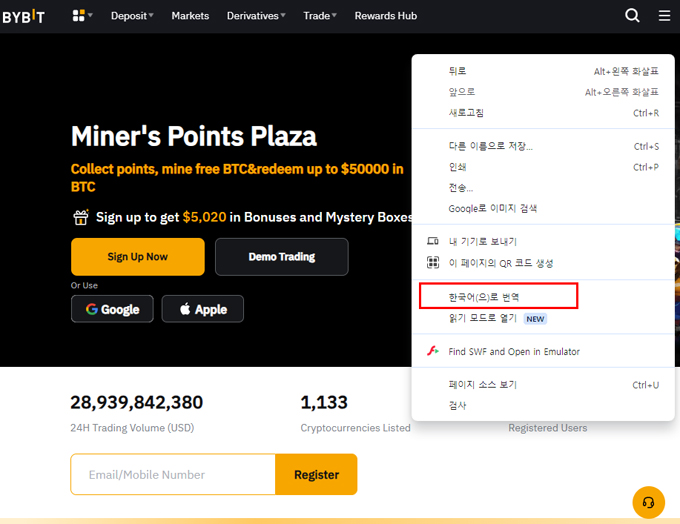This screenshot has height=524, width=680.
Task: Expand the Deposit dropdown
Action: pyautogui.click(x=132, y=16)
